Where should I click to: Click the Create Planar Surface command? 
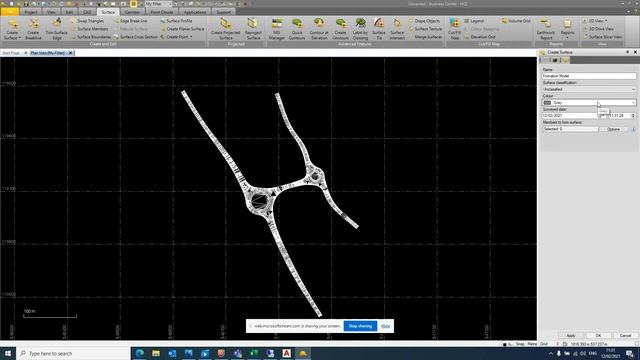click(x=182, y=29)
